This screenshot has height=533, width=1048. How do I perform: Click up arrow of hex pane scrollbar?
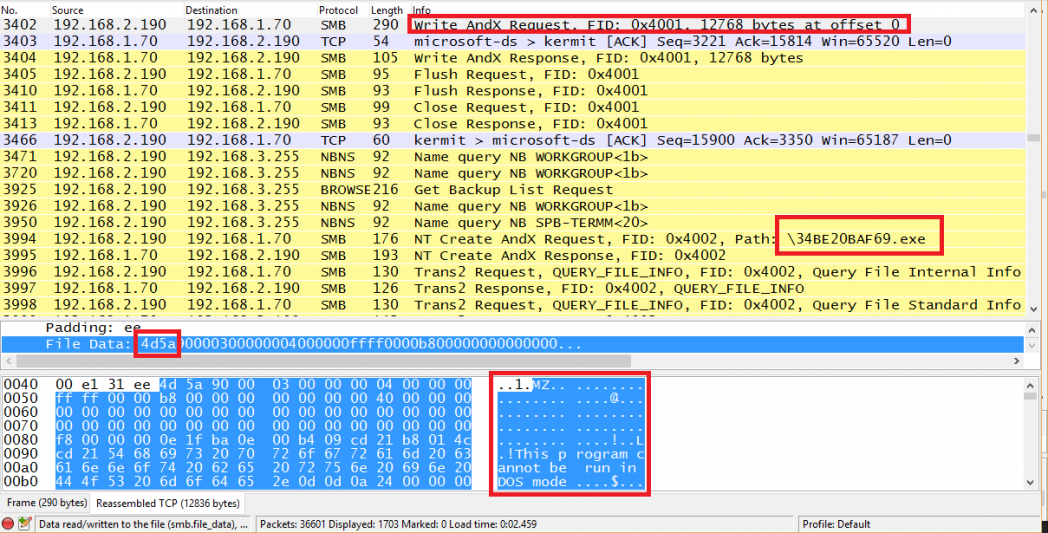point(1031,384)
